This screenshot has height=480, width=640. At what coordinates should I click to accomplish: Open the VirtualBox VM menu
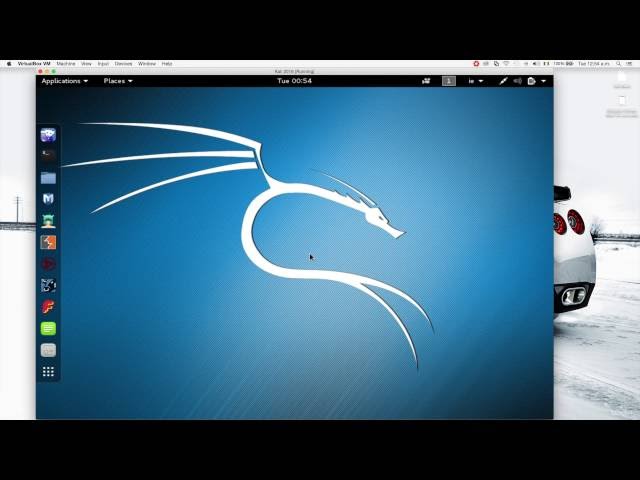point(34,64)
